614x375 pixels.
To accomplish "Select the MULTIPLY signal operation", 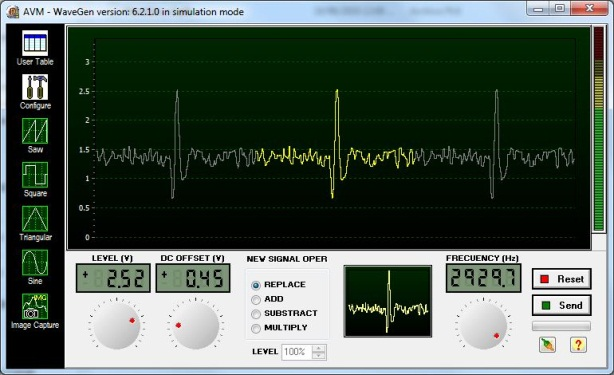I will pos(256,328).
